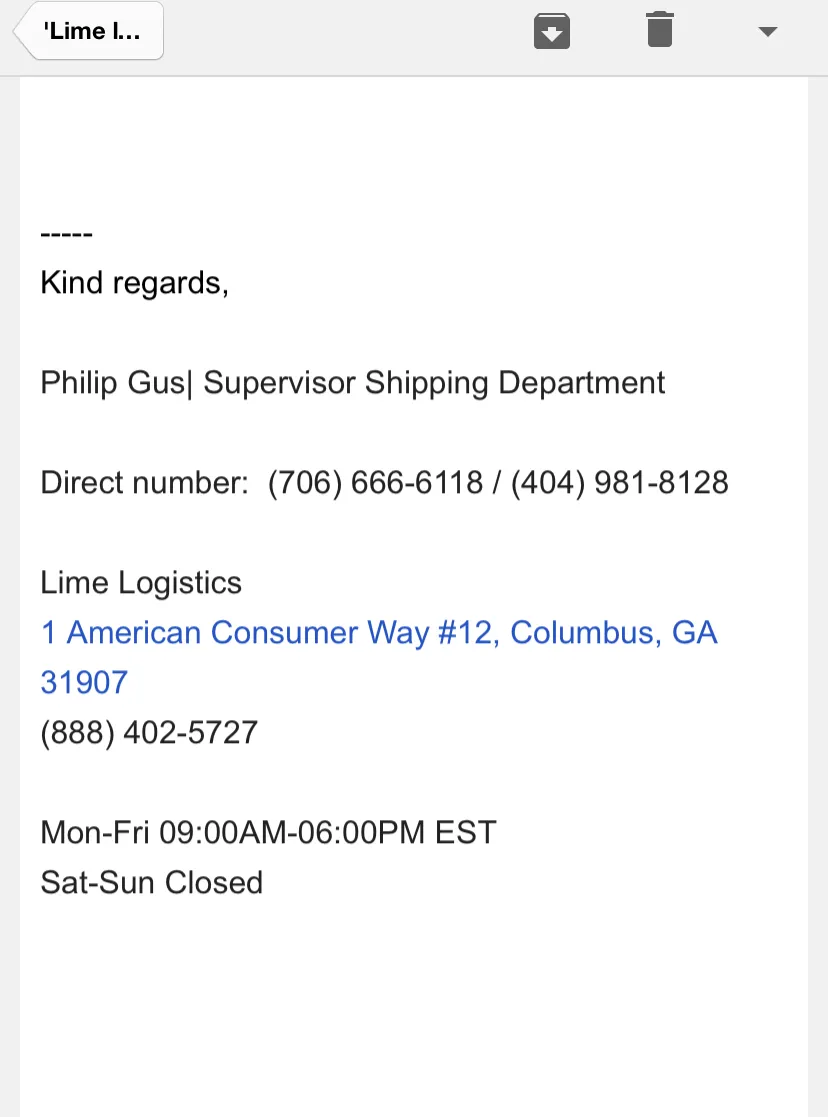
Task: Click the blank area below Sat-Sun Closed
Action: click(x=413, y=1004)
